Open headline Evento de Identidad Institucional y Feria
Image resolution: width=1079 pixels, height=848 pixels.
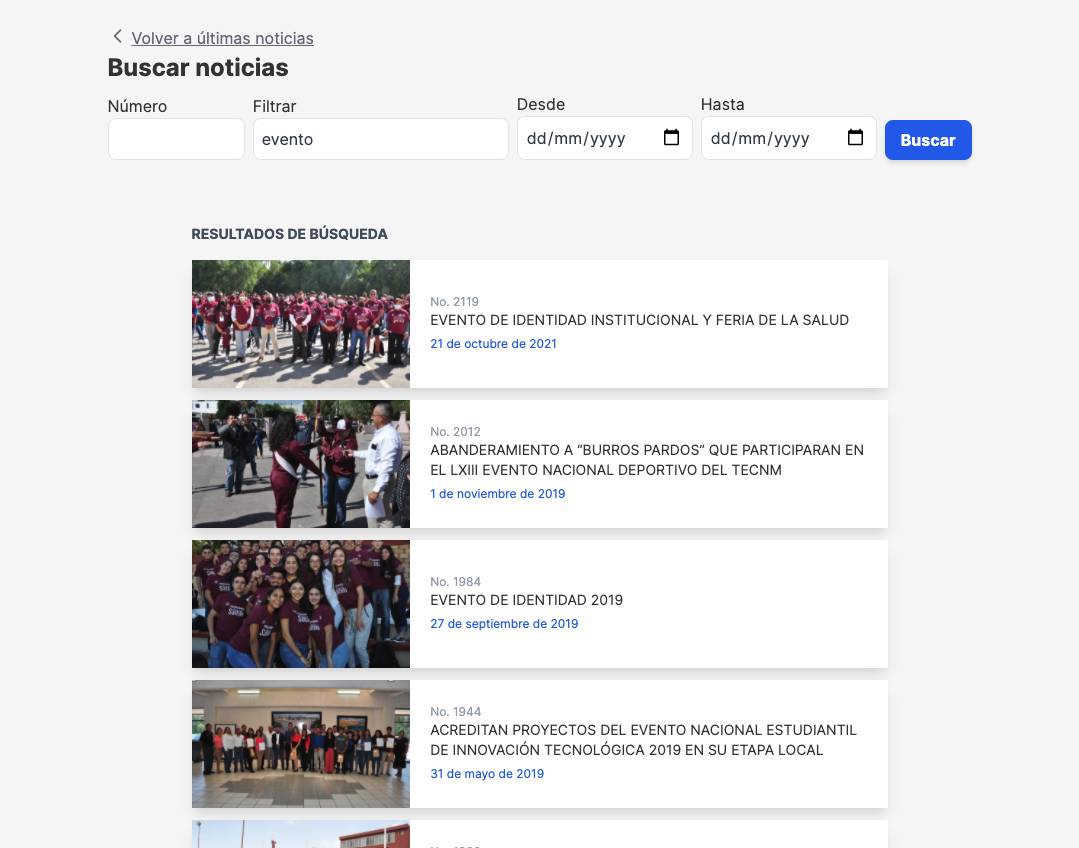pyautogui.click(x=639, y=320)
